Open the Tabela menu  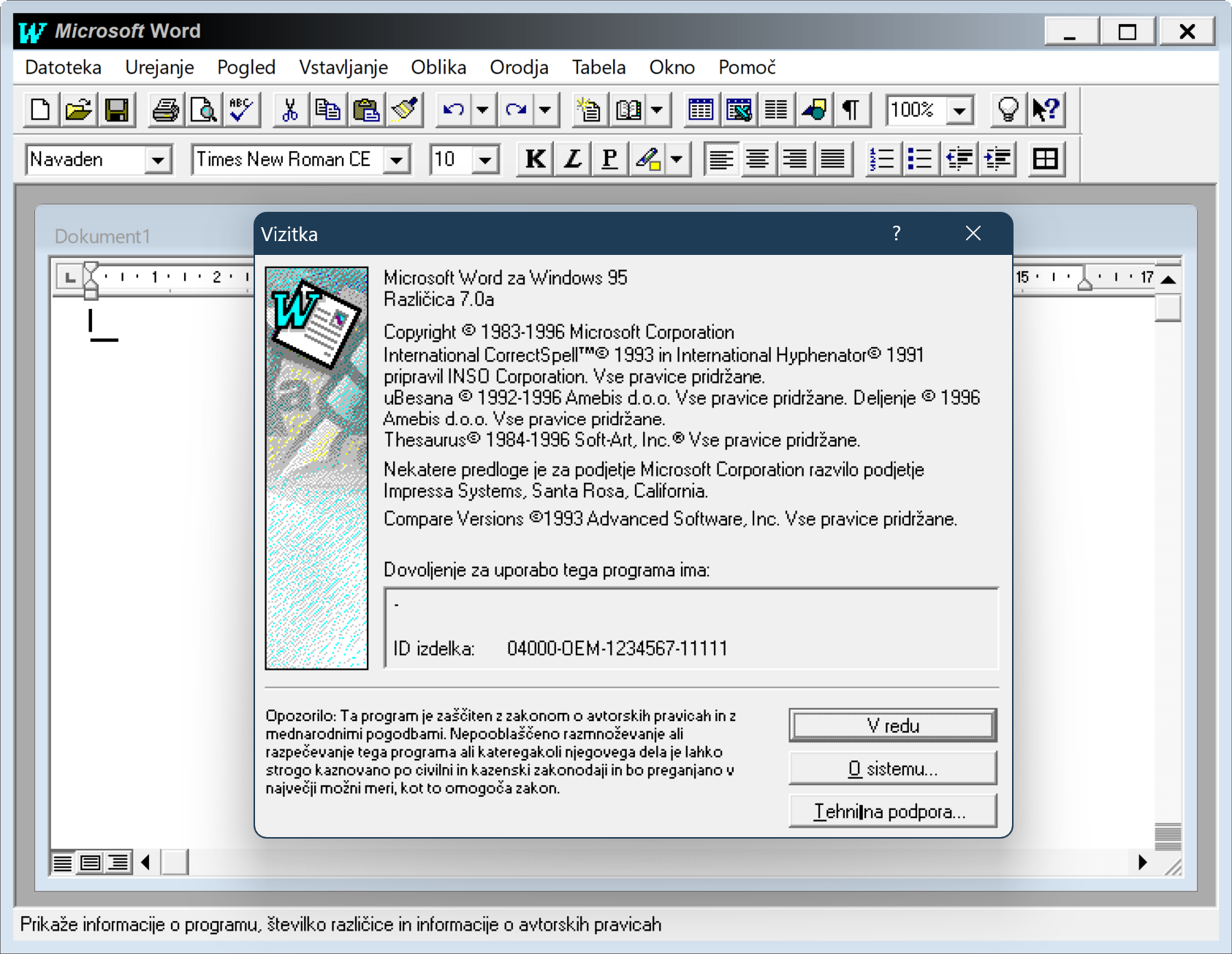598,67
